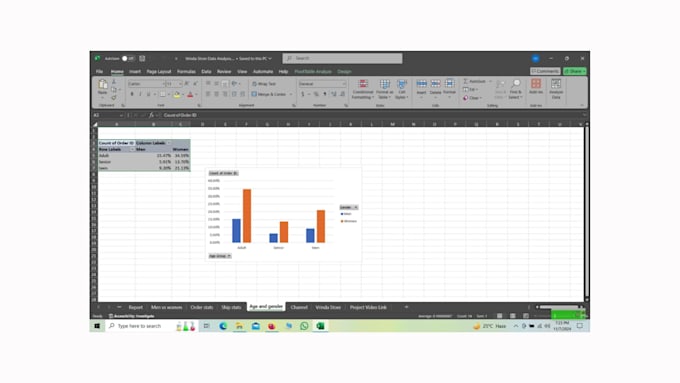The width and height of the screenshot is (680, 383).
Task: Toggle Bold formatting
Action: coord(132,95)
